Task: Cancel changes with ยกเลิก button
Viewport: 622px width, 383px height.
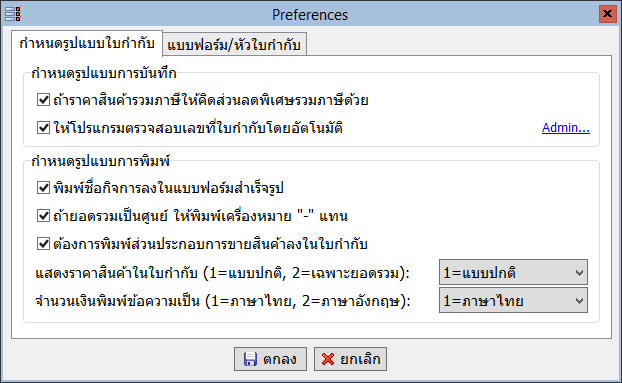Action: [350, 359]
